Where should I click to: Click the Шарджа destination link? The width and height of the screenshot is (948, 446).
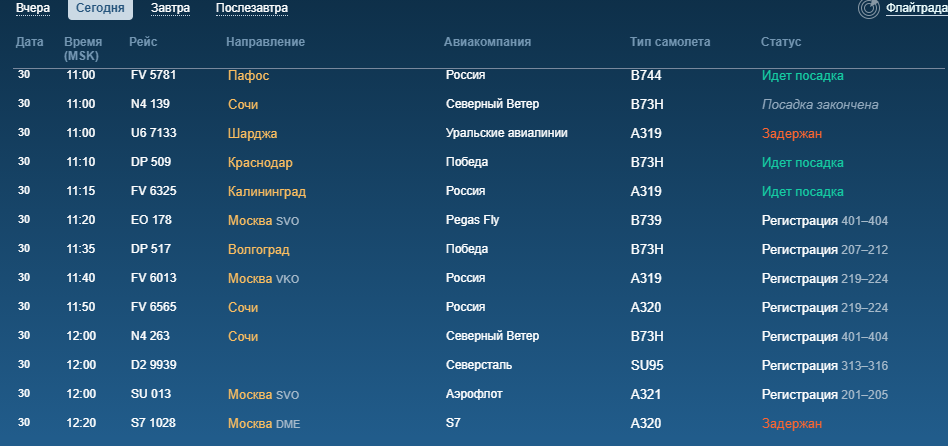(252, 133)
